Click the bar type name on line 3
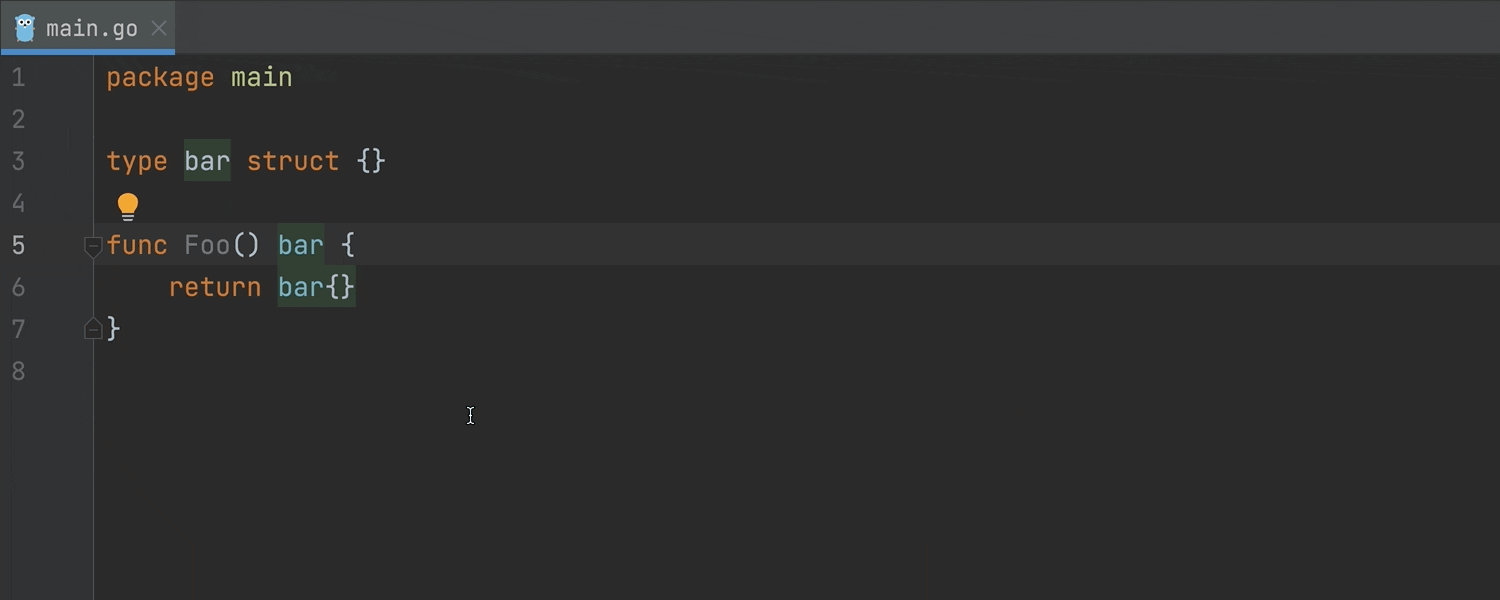1500x600 pixels. (207, 161)
